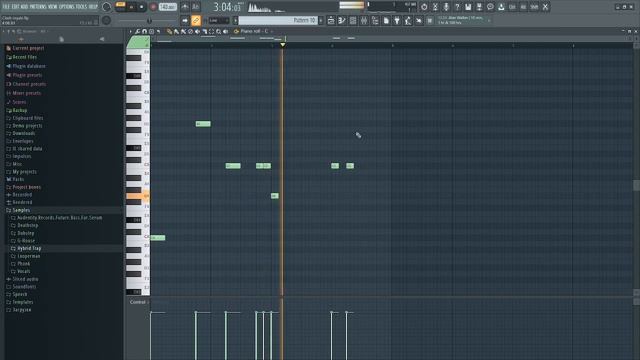Open the OPTIONS menu
This screenshot has width=640, height=360.
pos(67,7)
